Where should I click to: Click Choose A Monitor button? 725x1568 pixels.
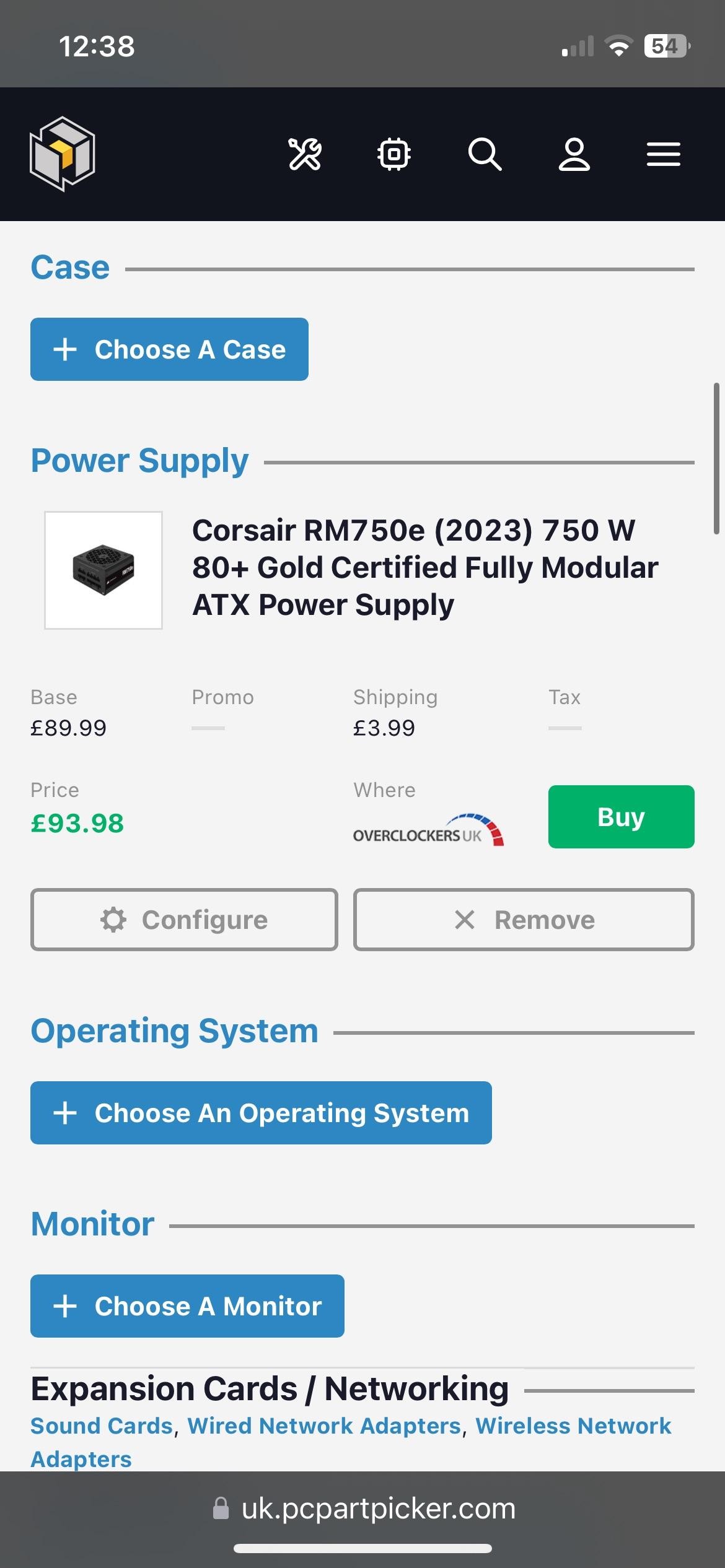point(187,1306)
